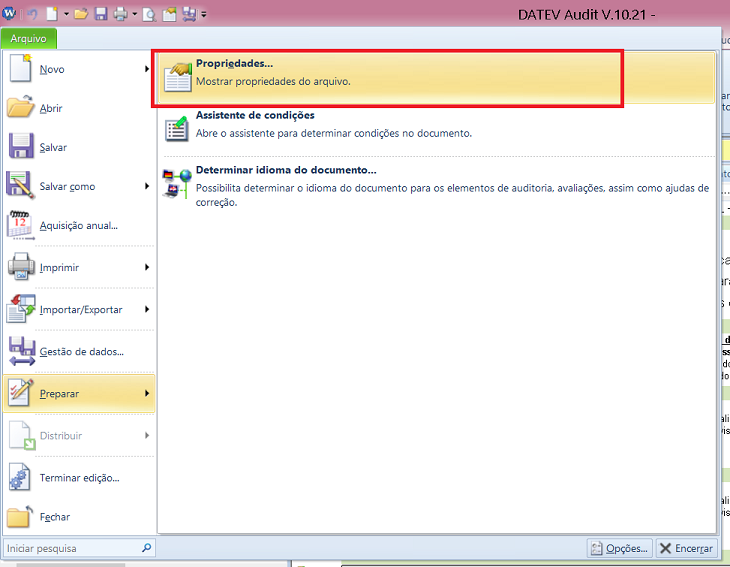Click the Terminar edição gear document entry
The height and width of the screenshot is (567, 730).
point(78,478)
